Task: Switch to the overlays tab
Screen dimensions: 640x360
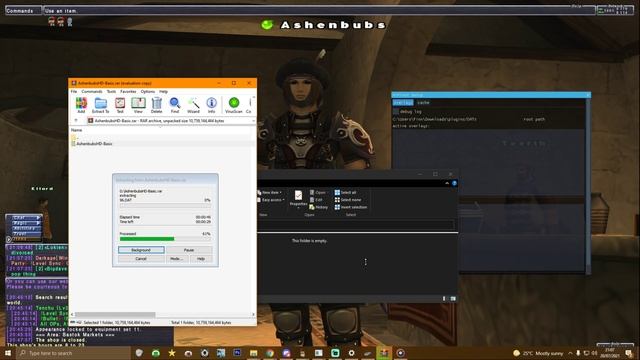Action: coord(403,103)
